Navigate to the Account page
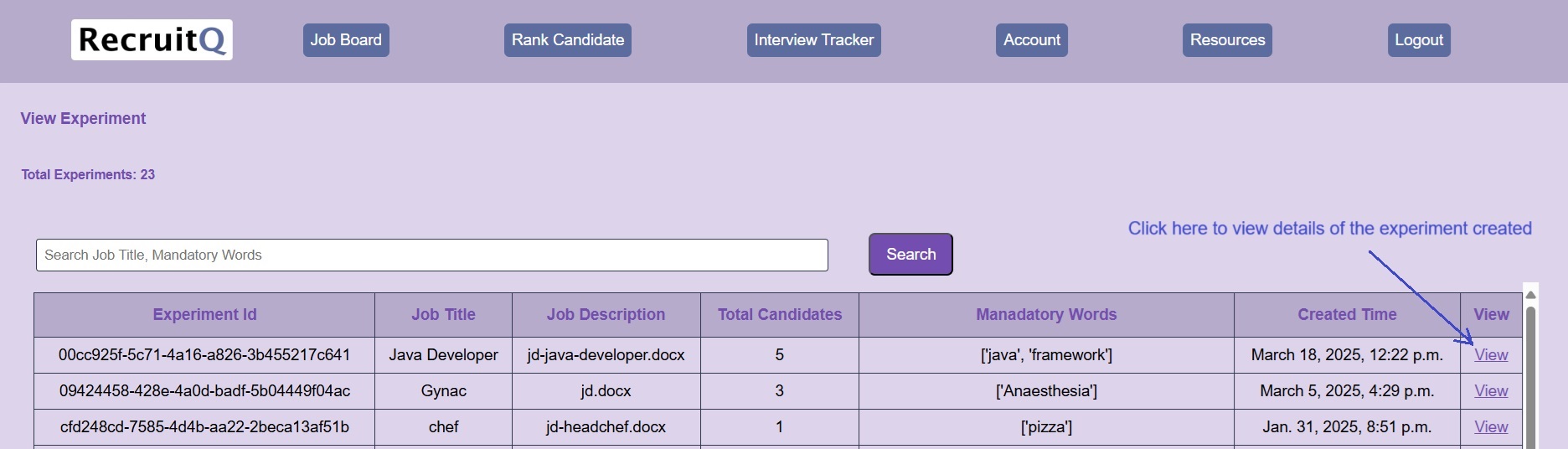Screen dimensions: 1568x449 pyautogui.click(x=1032, y=40)
